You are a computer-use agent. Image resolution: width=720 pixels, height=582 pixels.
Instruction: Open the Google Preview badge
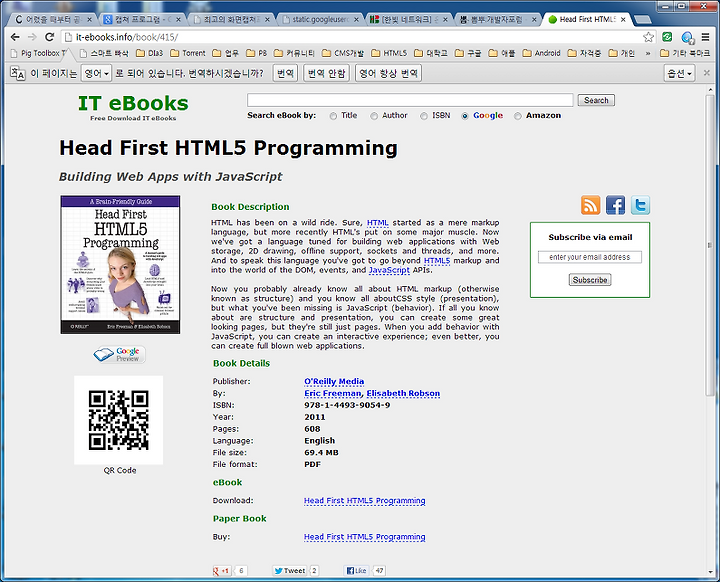point(119,355)
